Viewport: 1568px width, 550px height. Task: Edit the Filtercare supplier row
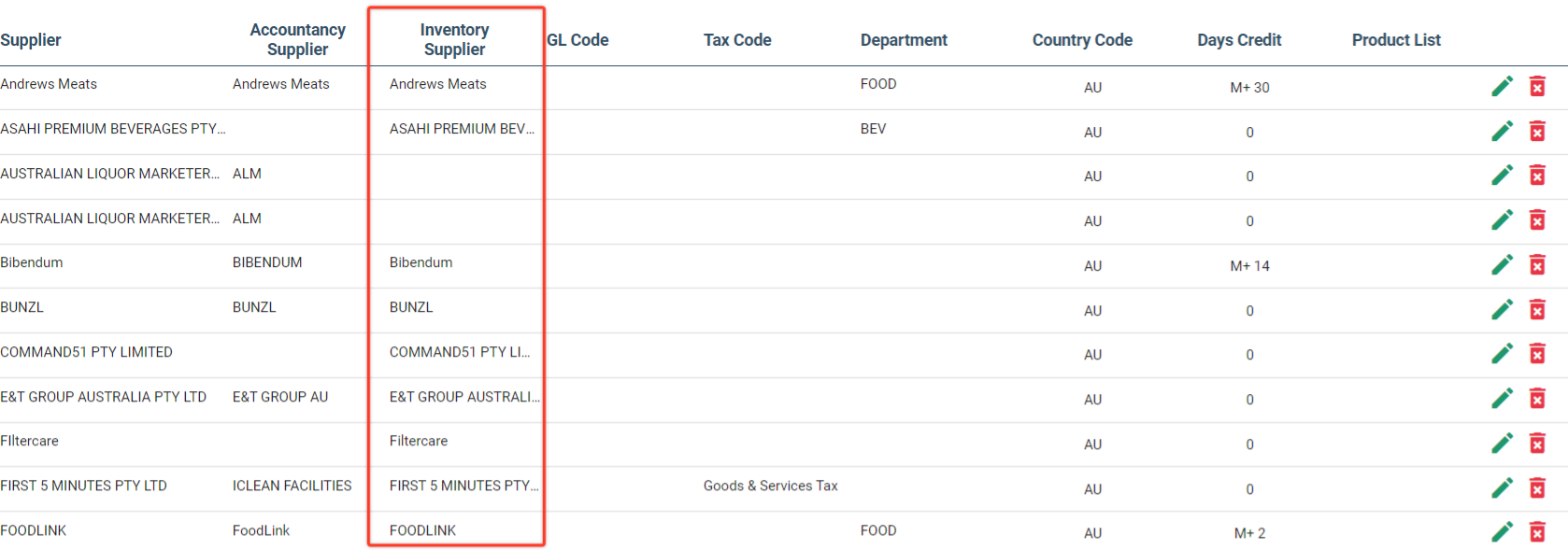(1502, 444)
